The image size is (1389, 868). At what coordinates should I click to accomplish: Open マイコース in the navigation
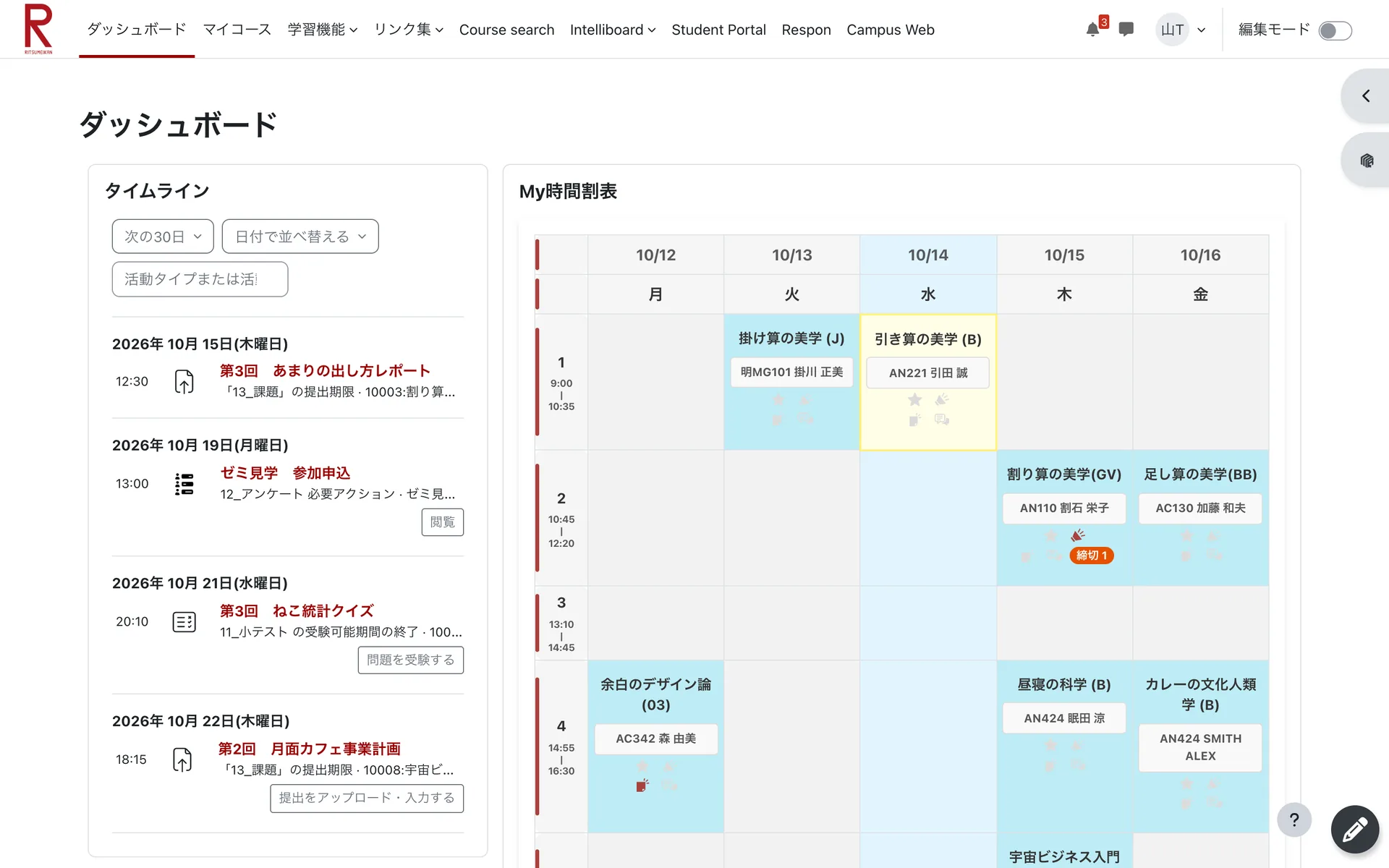237,30
